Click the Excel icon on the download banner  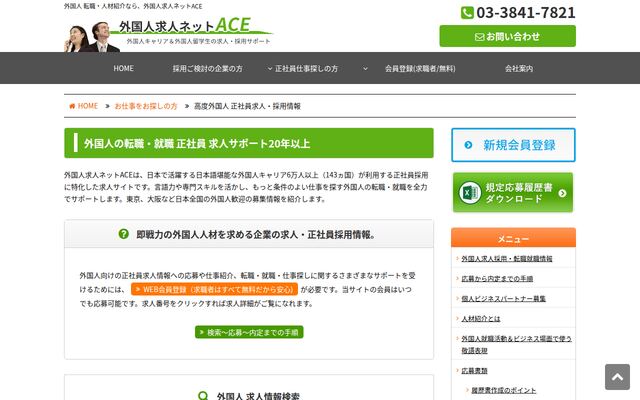[470, 193]
